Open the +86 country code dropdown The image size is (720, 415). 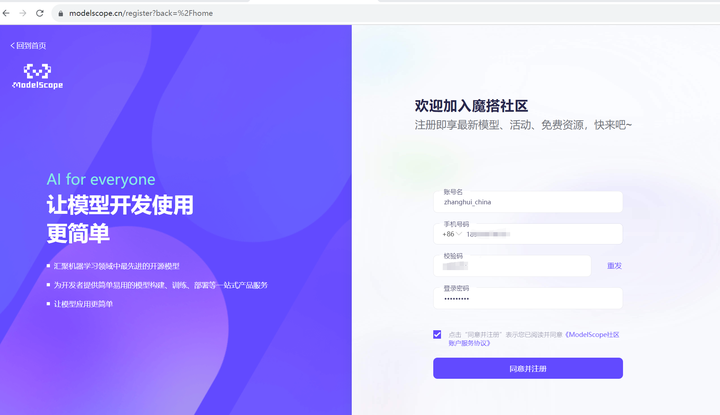[451, 234]
